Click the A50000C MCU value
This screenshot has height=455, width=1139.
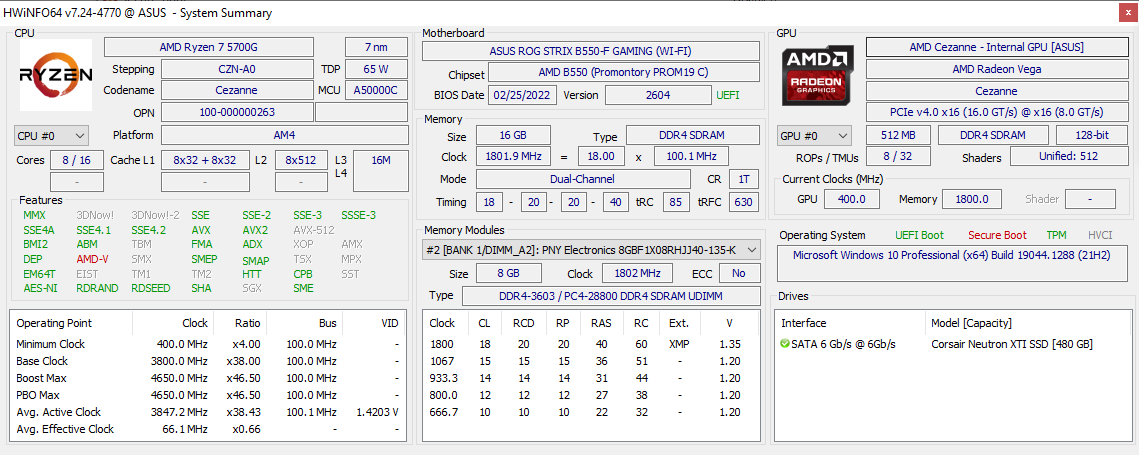click(376, 91)
